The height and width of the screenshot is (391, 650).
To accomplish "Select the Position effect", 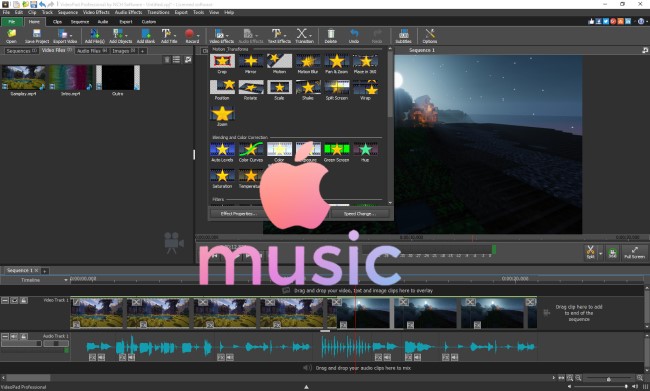I will (x=222, y=90).
